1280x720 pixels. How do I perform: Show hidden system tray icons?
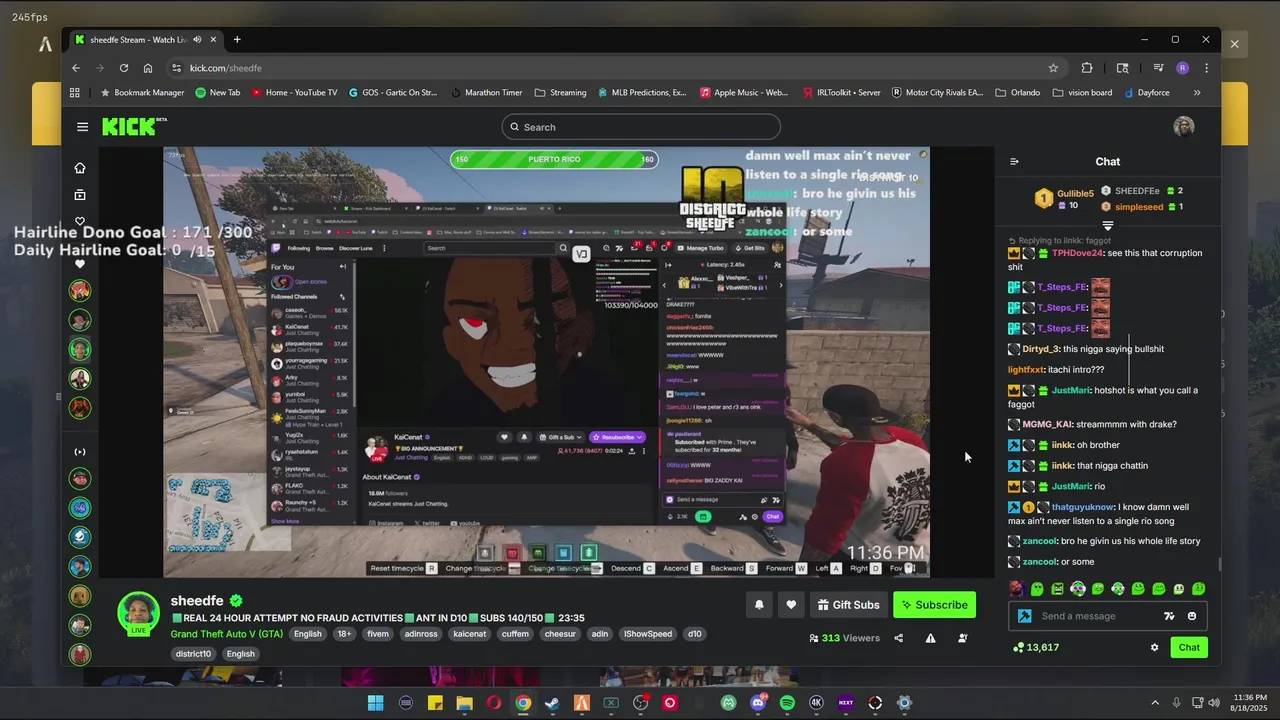pos(1155,703)
